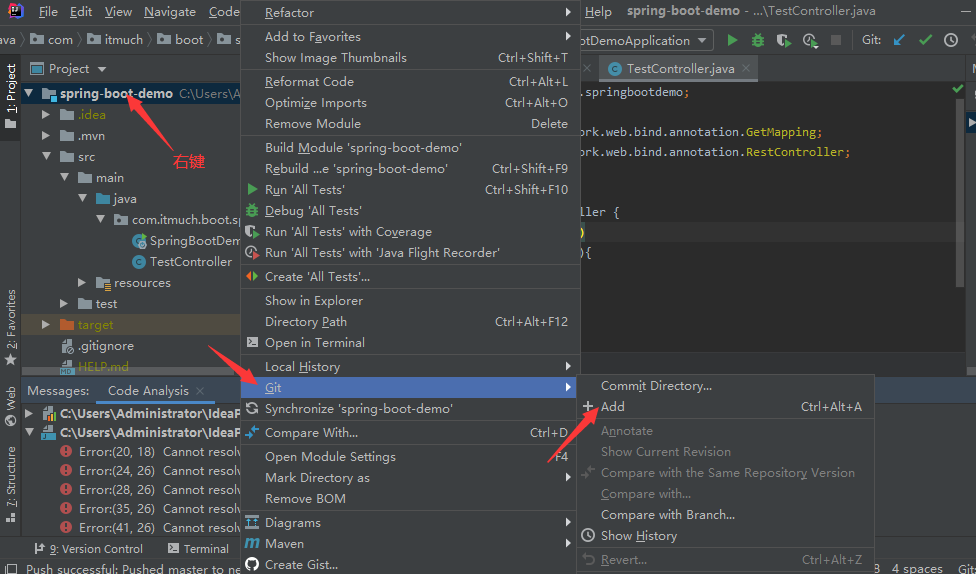Open run configuration dropdown DemoApplication

click(646, 40)
